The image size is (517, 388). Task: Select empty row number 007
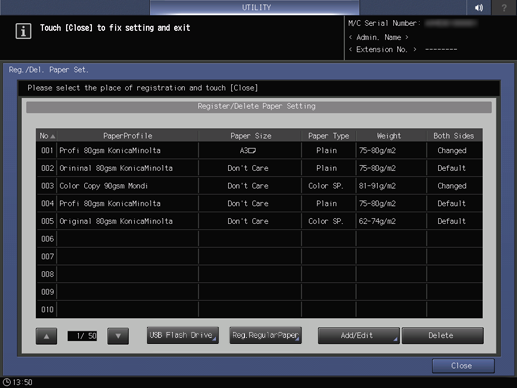click(x=259, y=256)
